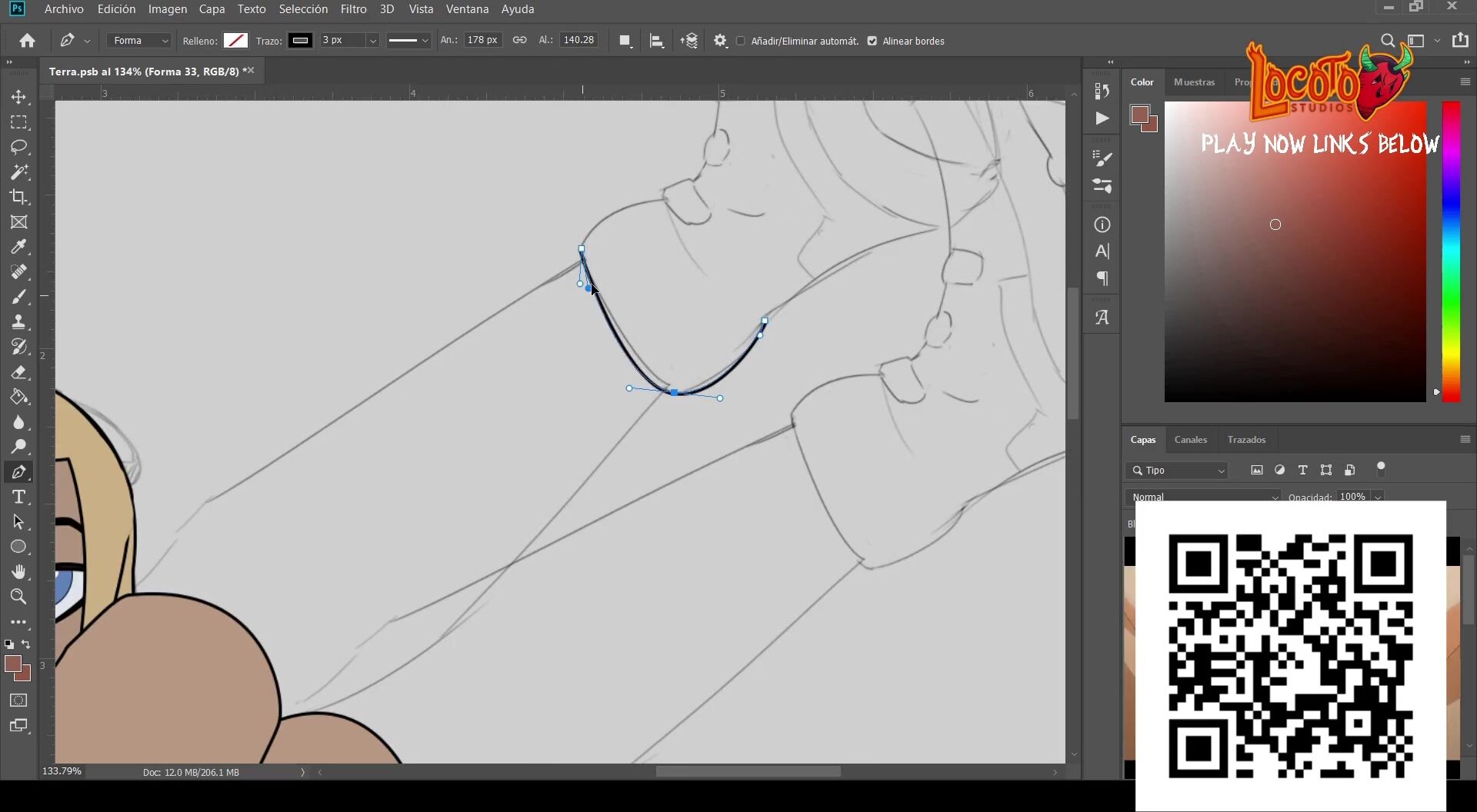1477x812 pixels.
Task: Select the Crop tool
Action: (x=19, y=197)
